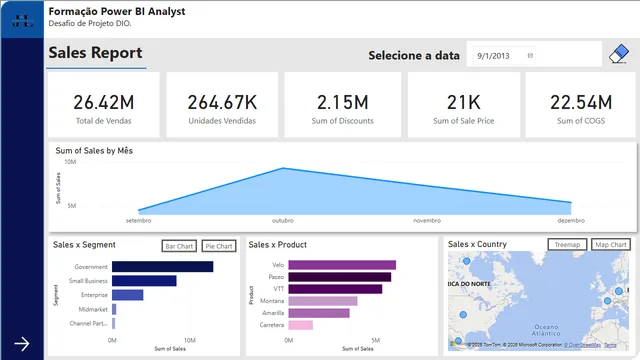The image size is (640, 360).
Task: Click the Sales x Product chart title
Action: tap(278, 244)
